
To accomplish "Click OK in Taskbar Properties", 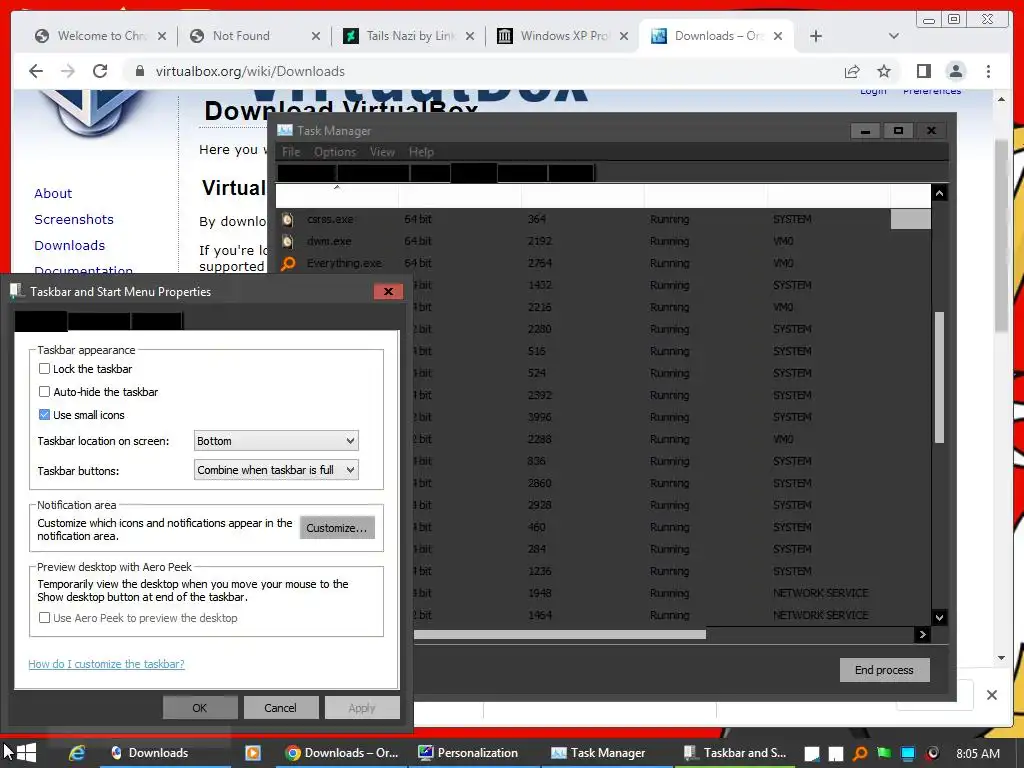I will pyautogui.click(x=200, y=708).
